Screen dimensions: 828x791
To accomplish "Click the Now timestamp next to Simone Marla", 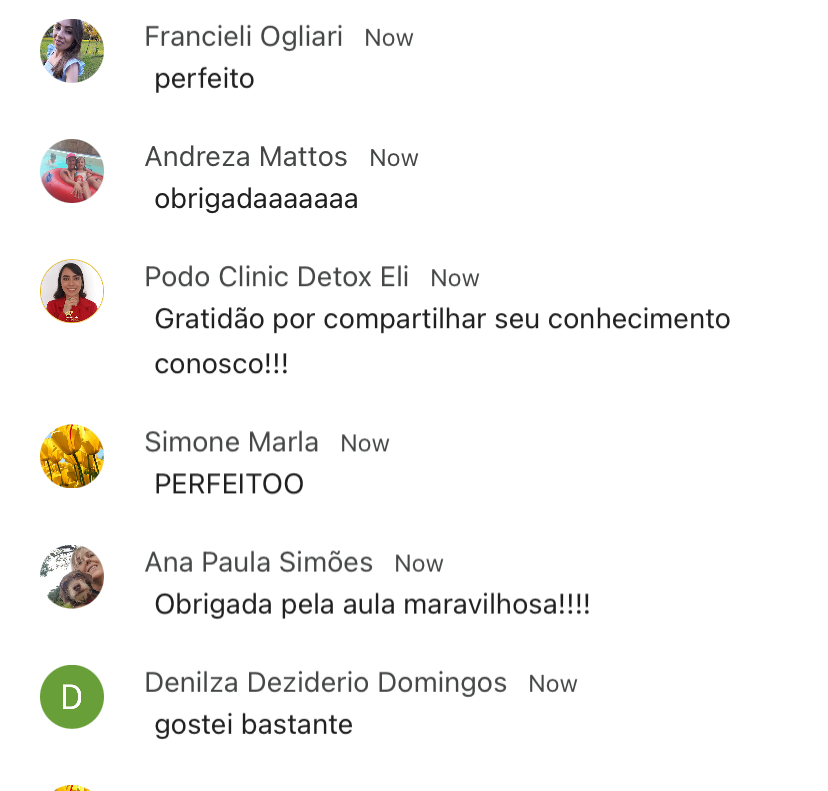I will (365, 444).
